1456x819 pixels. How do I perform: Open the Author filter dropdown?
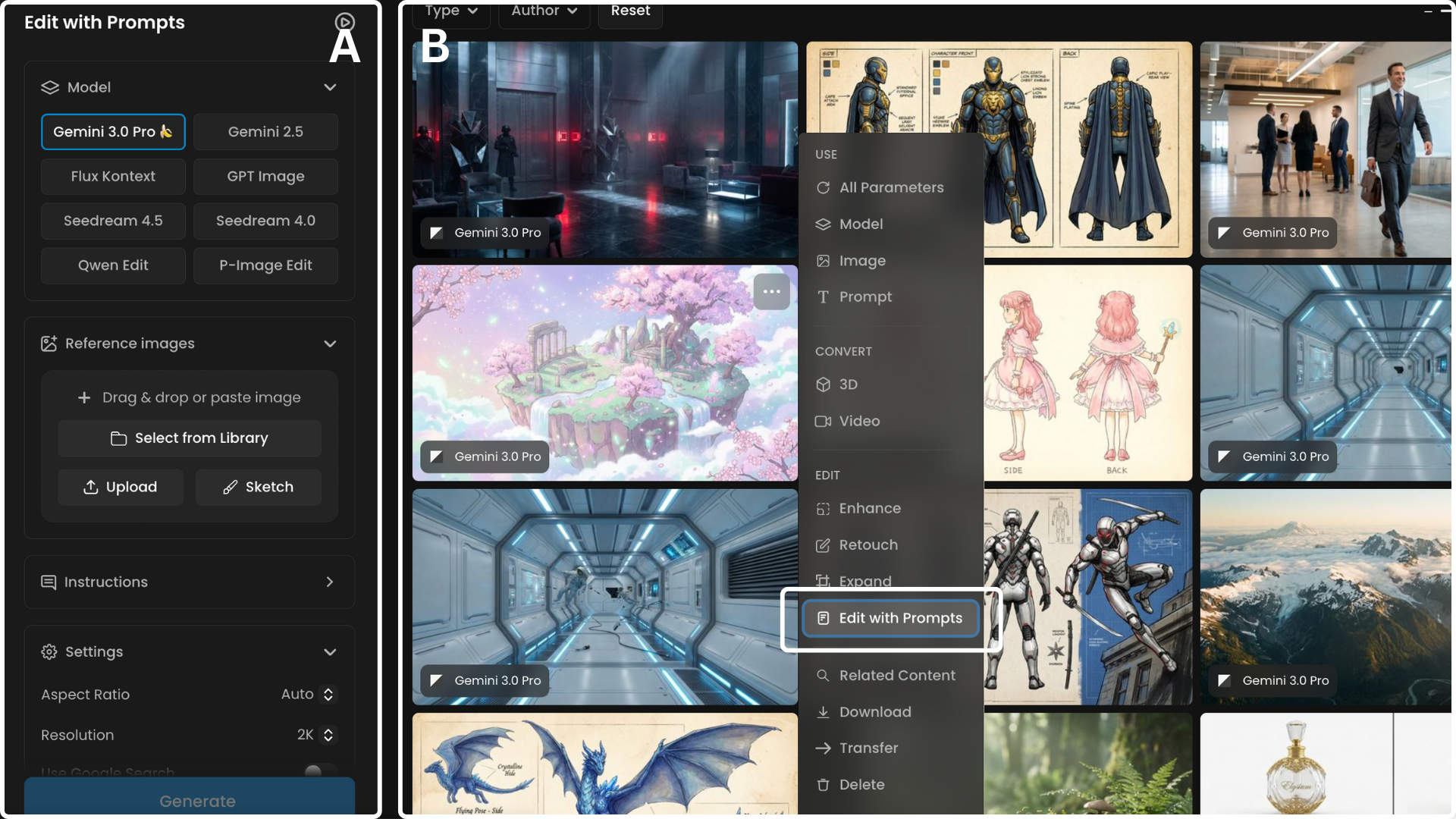point(544,11)
